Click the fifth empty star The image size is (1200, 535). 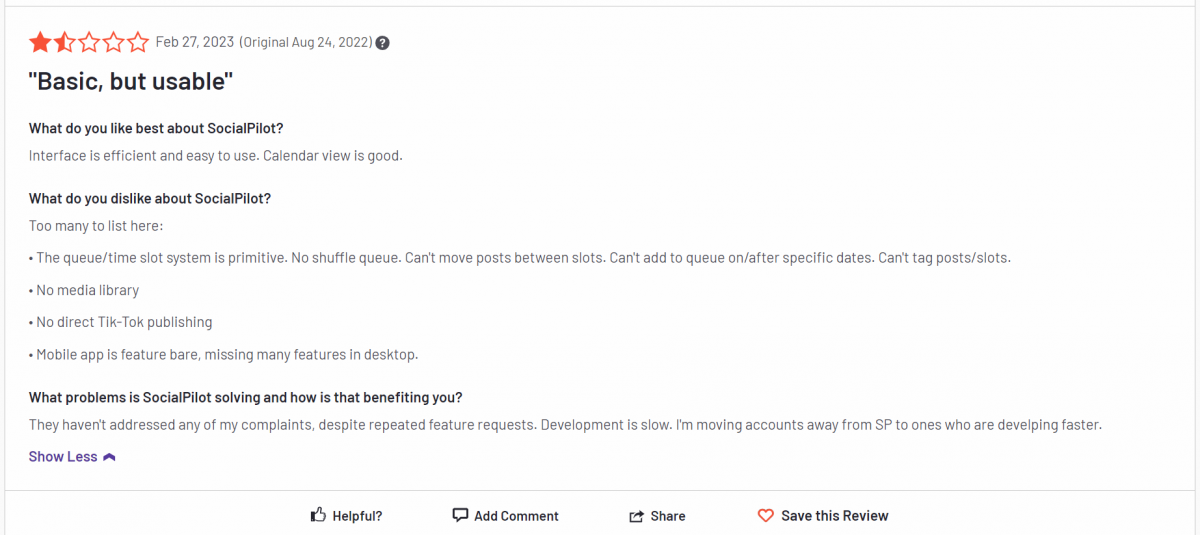coord(137,42)
